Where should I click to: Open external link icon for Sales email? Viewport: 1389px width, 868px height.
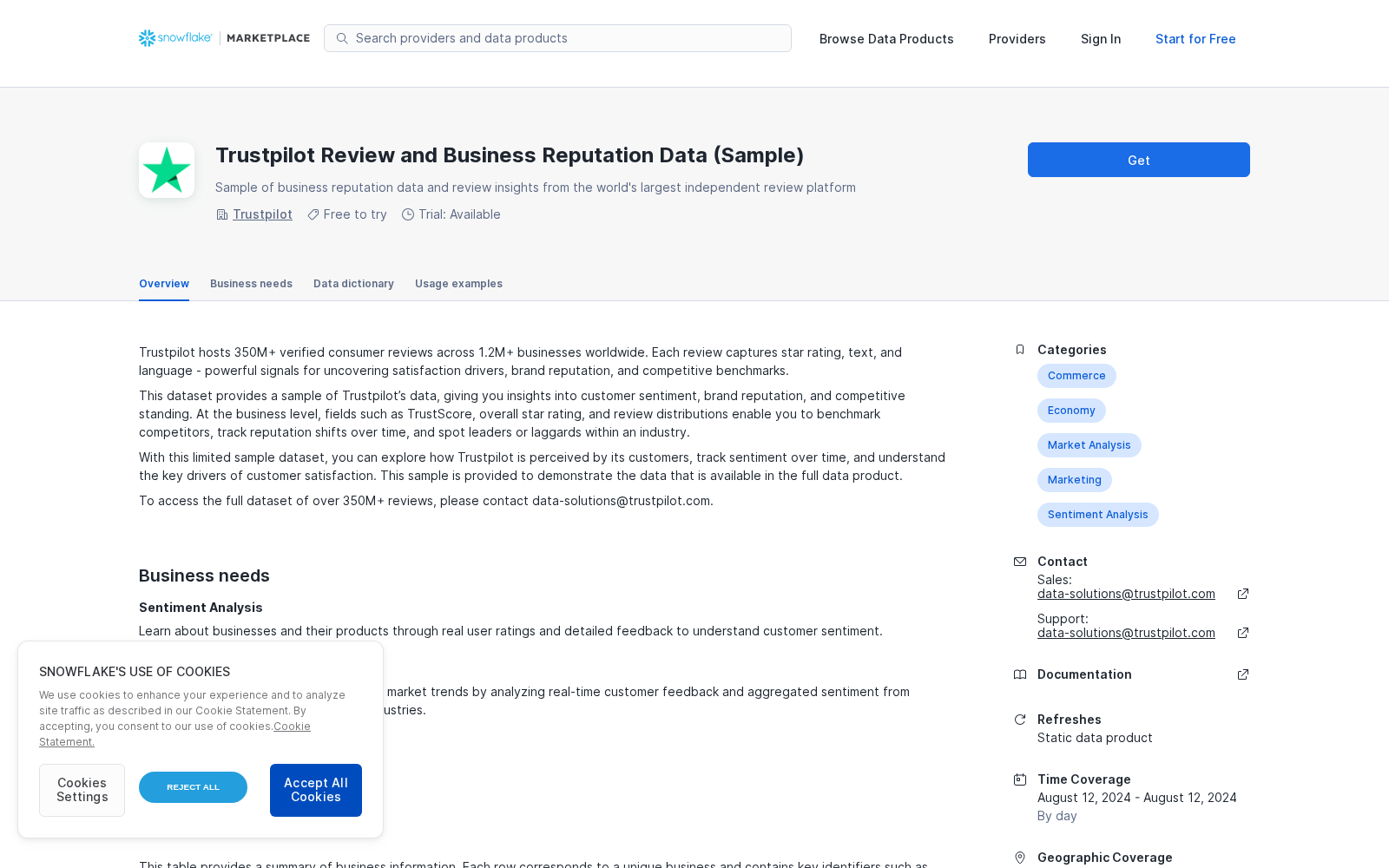[1243, 594]
